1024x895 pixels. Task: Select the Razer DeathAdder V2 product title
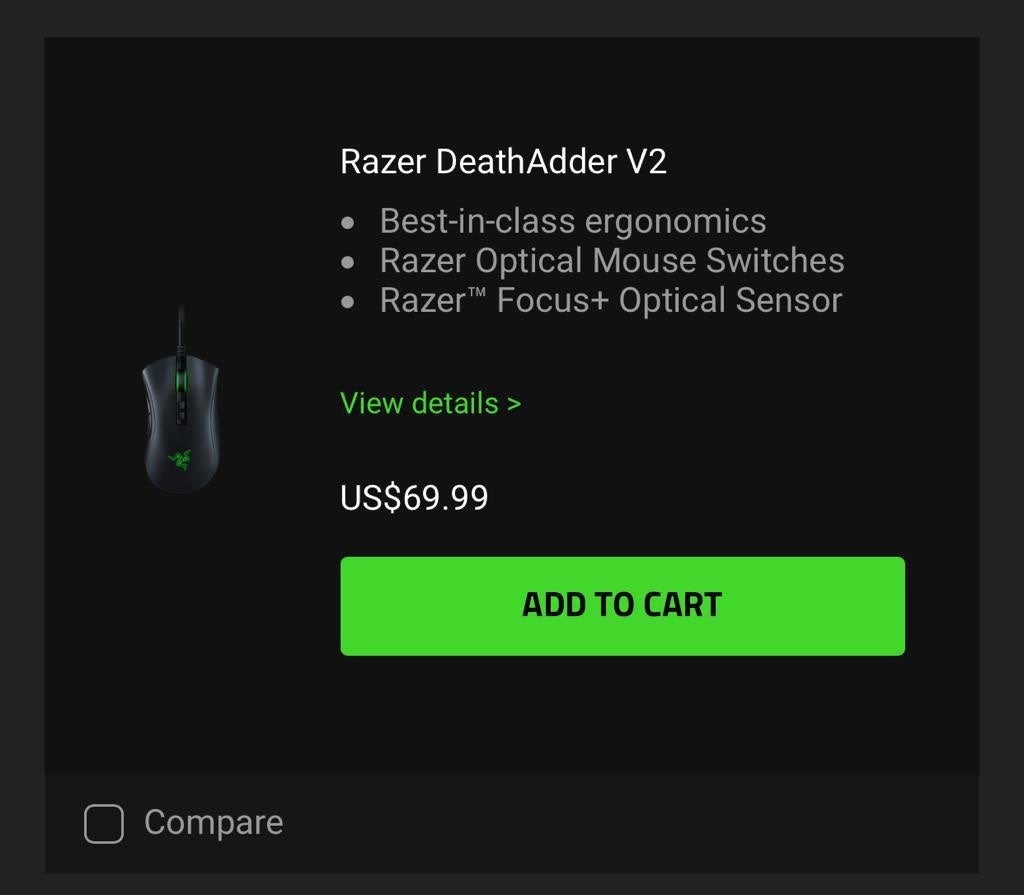point(504,161)
